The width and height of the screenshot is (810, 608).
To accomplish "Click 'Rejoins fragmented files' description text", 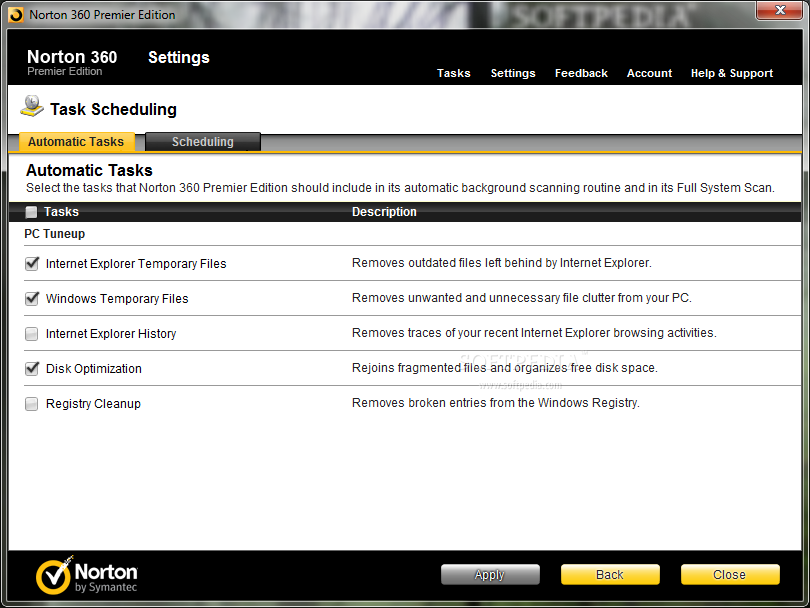I will click(x=505, y=368).
